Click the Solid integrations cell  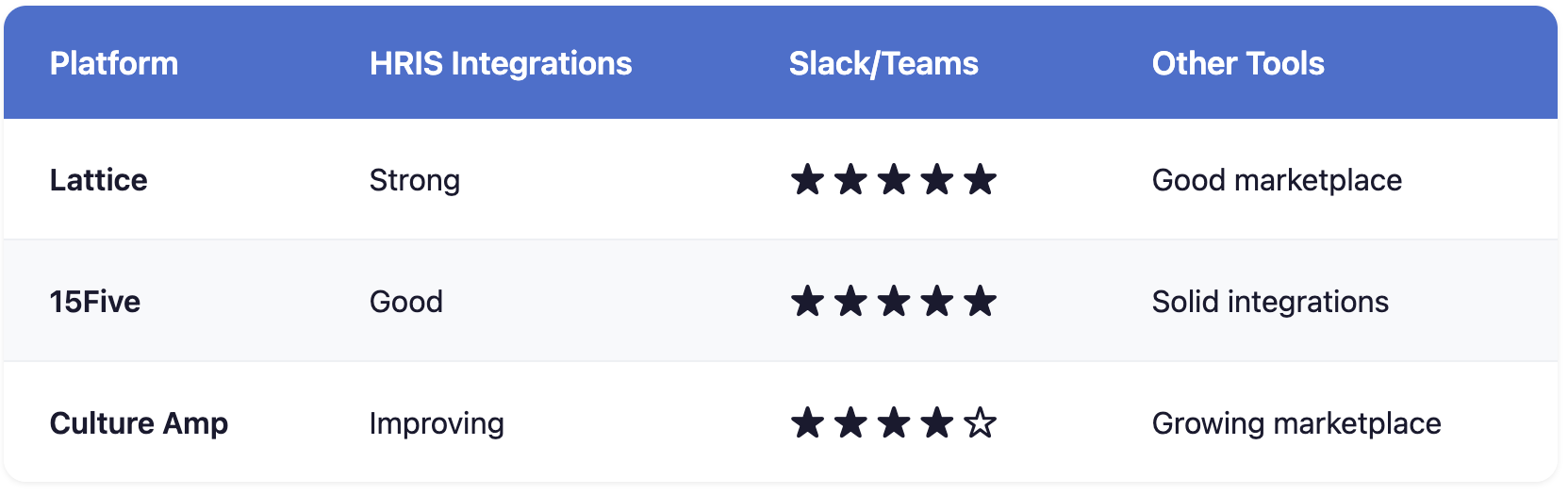pos(1270,302)
